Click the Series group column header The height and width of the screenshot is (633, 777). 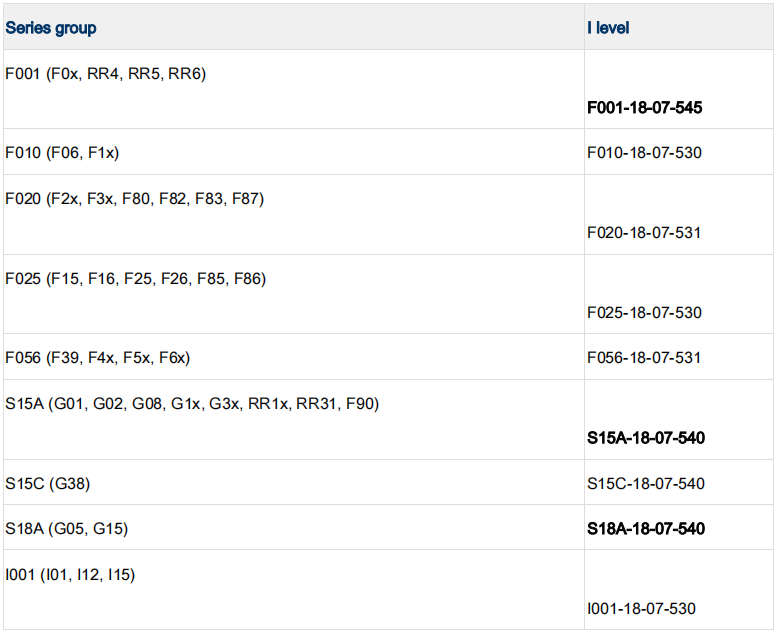[51, 28]
